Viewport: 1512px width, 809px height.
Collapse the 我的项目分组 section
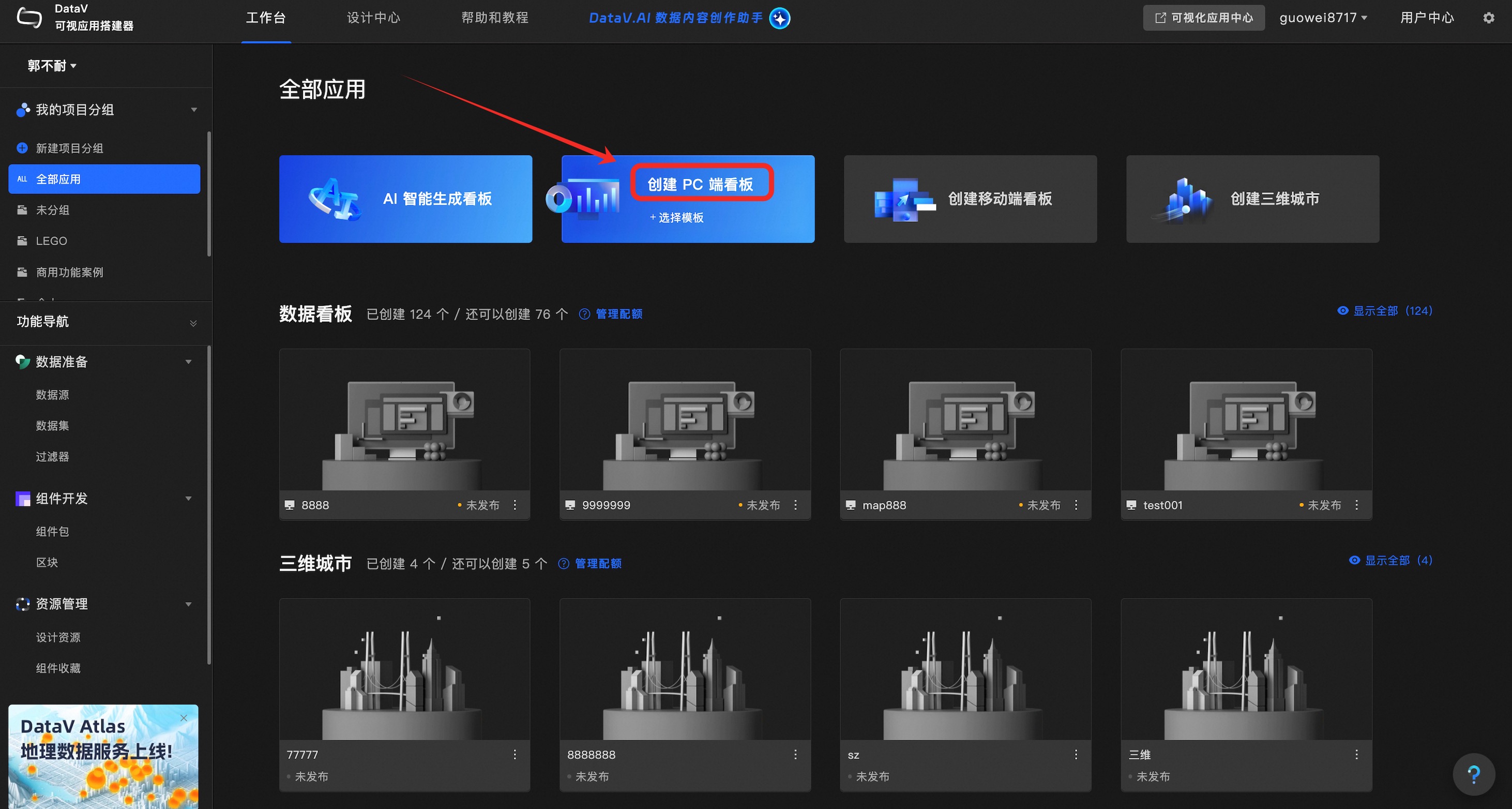tap(194, 110)
